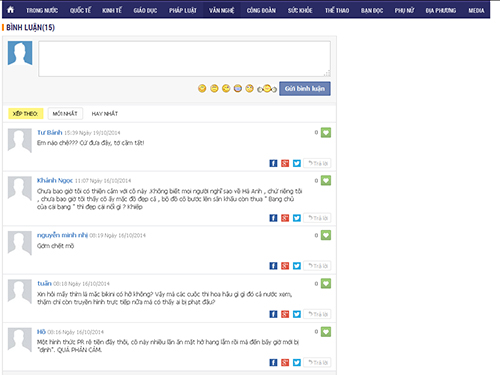The width and height of the screenshot is (500, 375).
Task: Share tuấn's comment on Facebook
Action: tap(273, 314)
